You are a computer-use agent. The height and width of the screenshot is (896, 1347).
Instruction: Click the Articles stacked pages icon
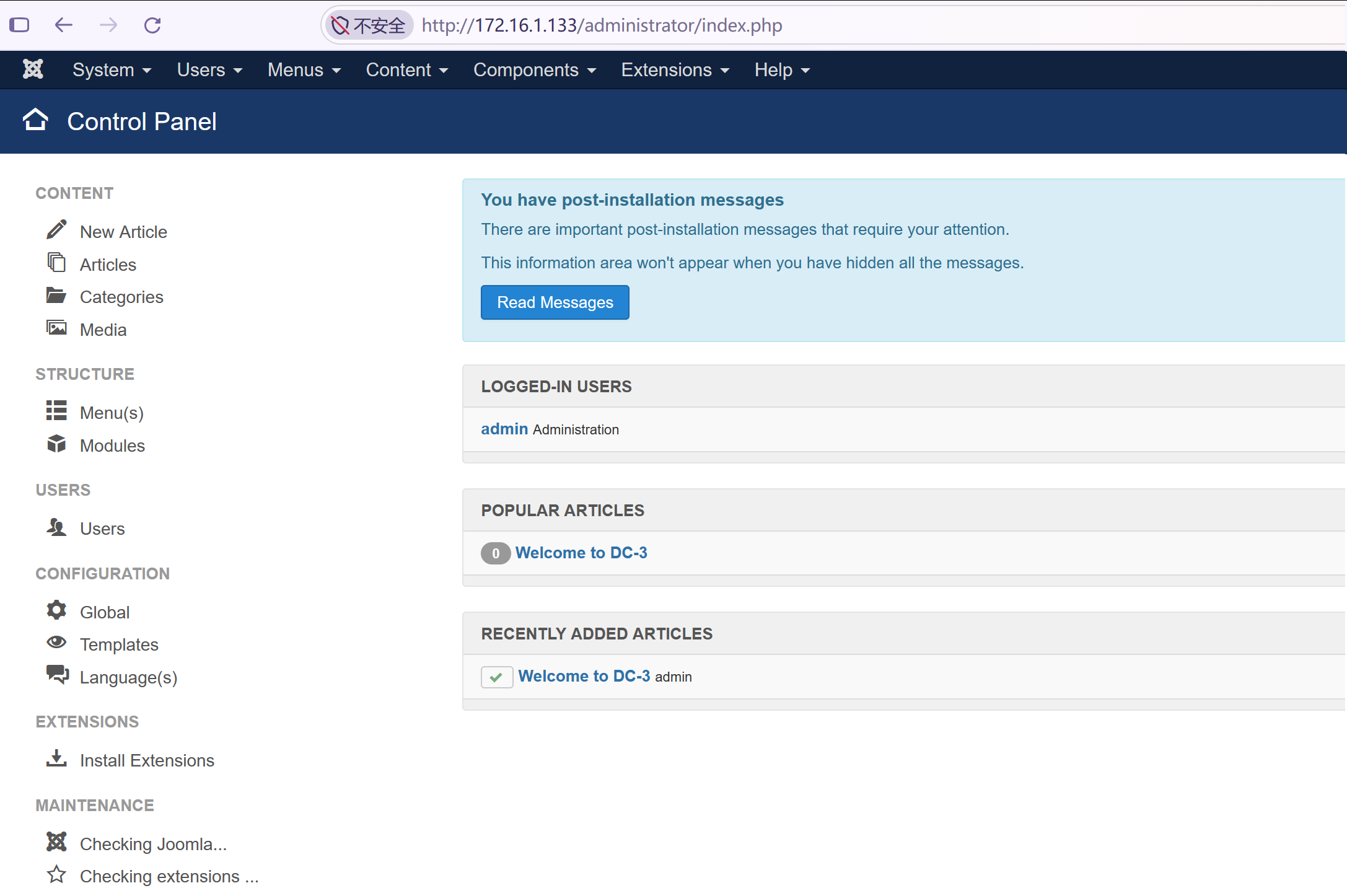point(56,263)
